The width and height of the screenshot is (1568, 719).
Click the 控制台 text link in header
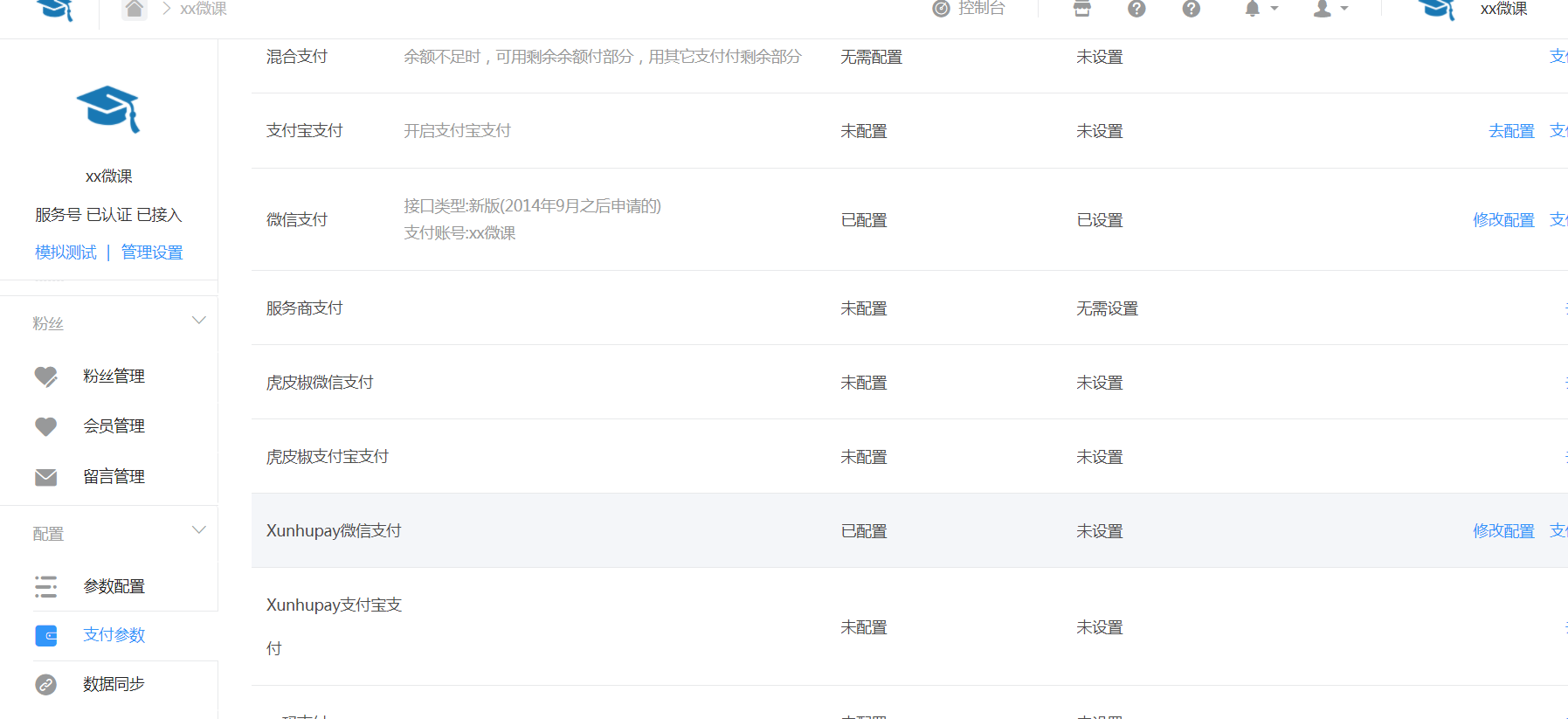(981, 9)
